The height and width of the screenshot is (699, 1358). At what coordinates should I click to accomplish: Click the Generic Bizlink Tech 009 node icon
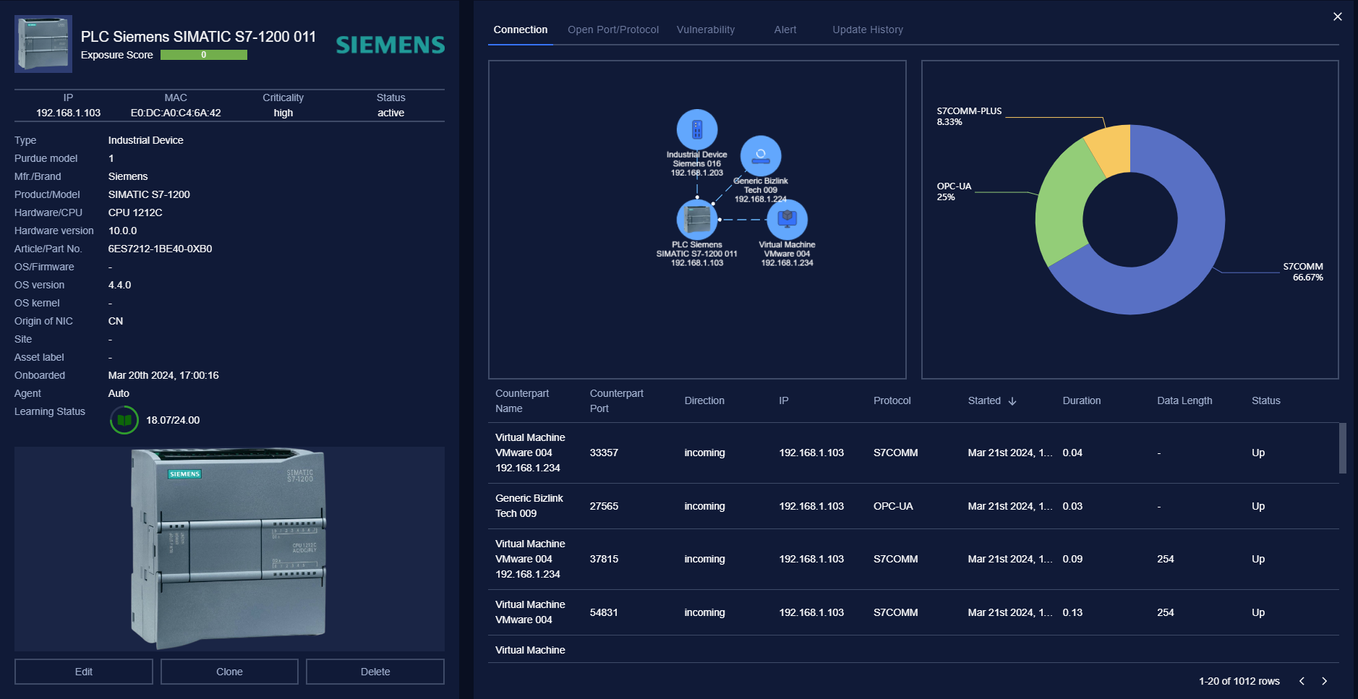pos(760,156)
